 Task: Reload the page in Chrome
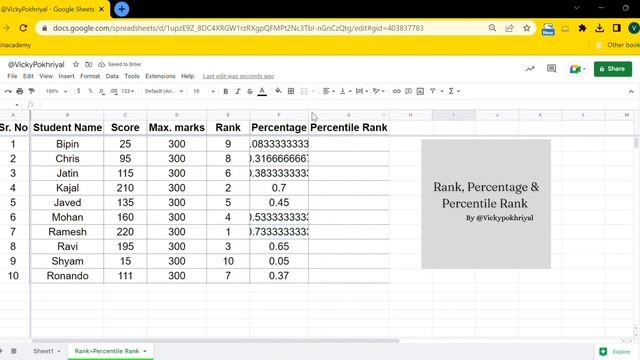(x=23, y=28)
